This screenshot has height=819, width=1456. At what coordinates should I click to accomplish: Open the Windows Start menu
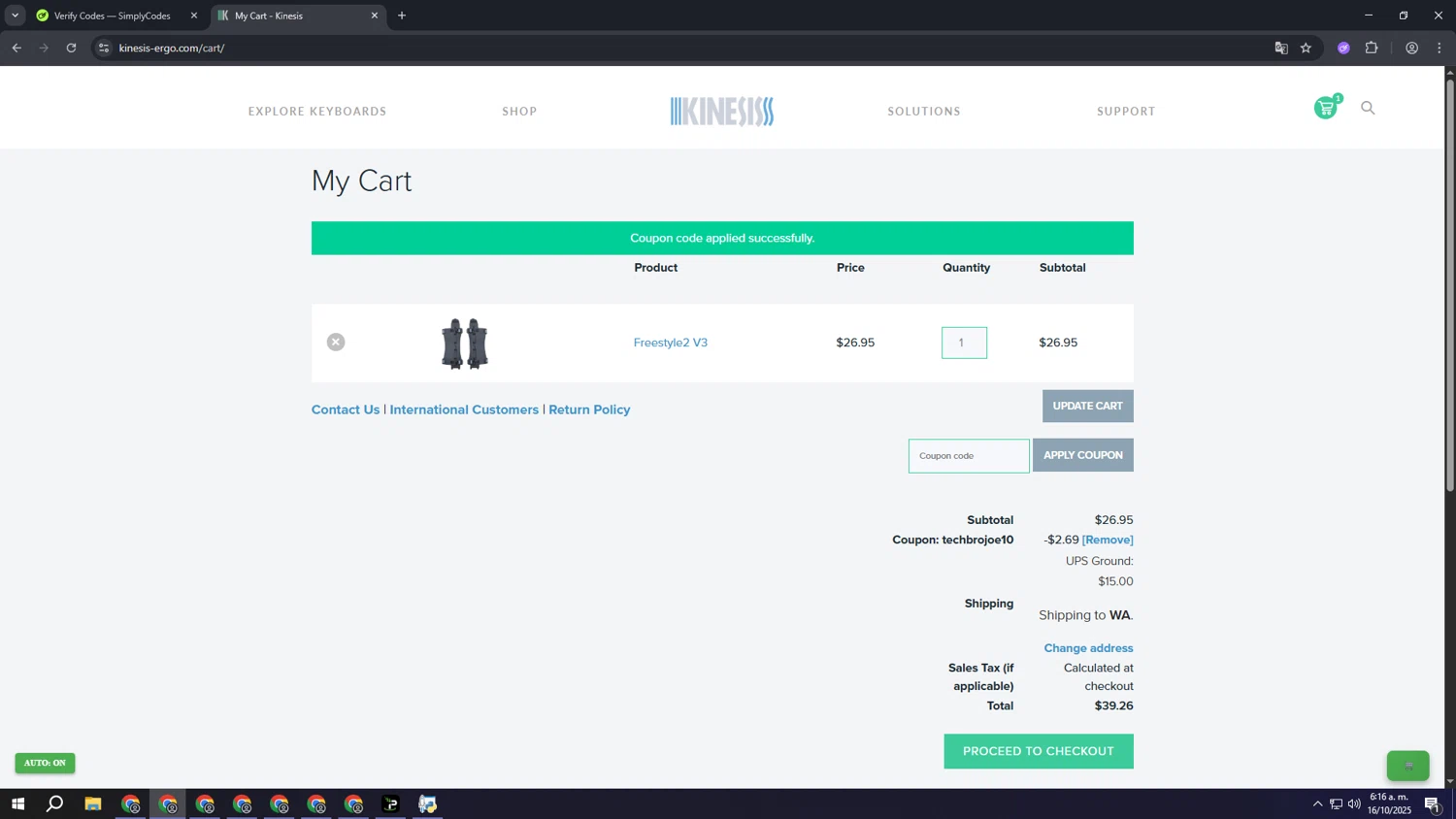pyautogui.click(x=17, y=803)
